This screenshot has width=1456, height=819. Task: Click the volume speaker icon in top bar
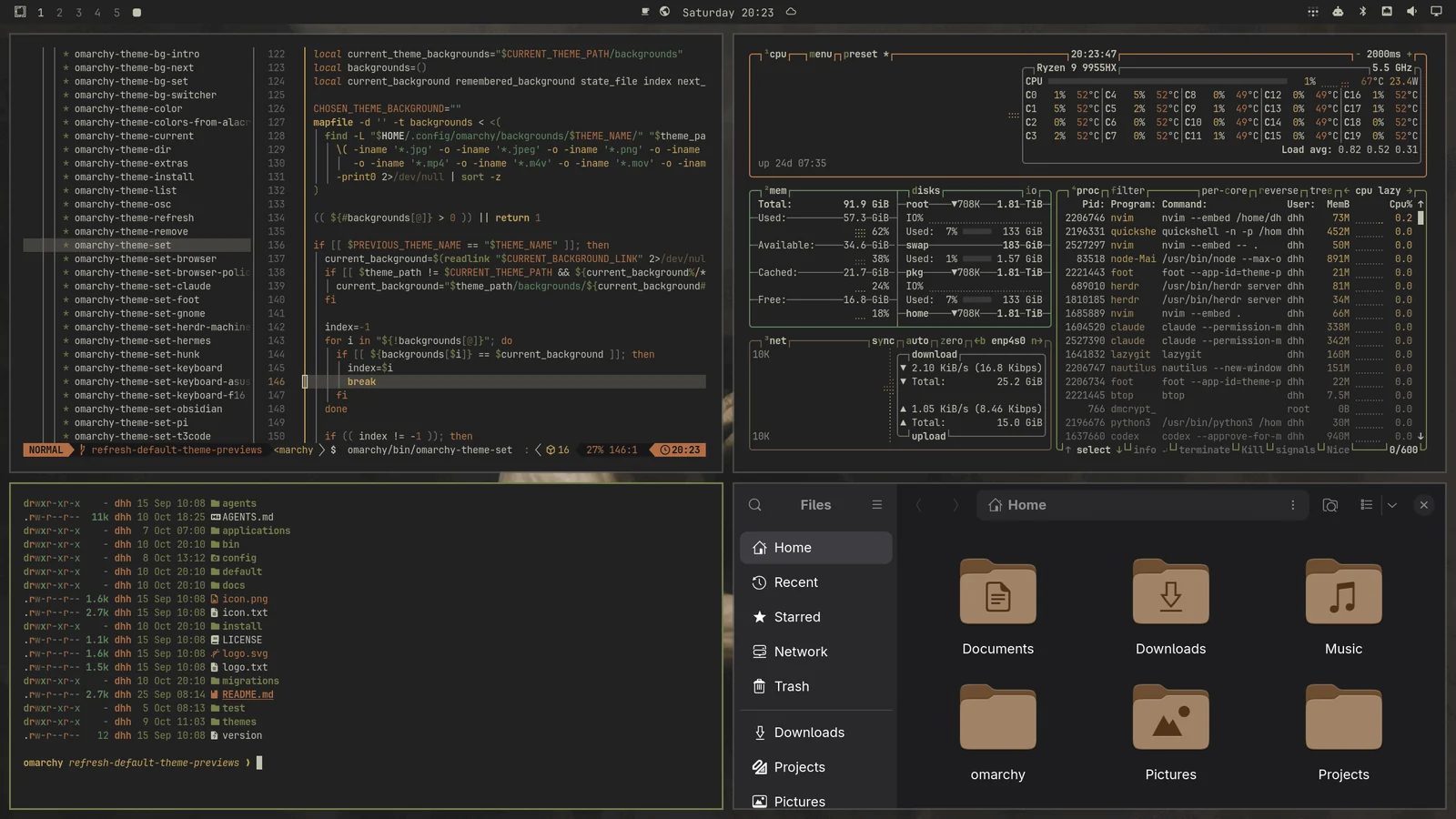coord(1411,12)
